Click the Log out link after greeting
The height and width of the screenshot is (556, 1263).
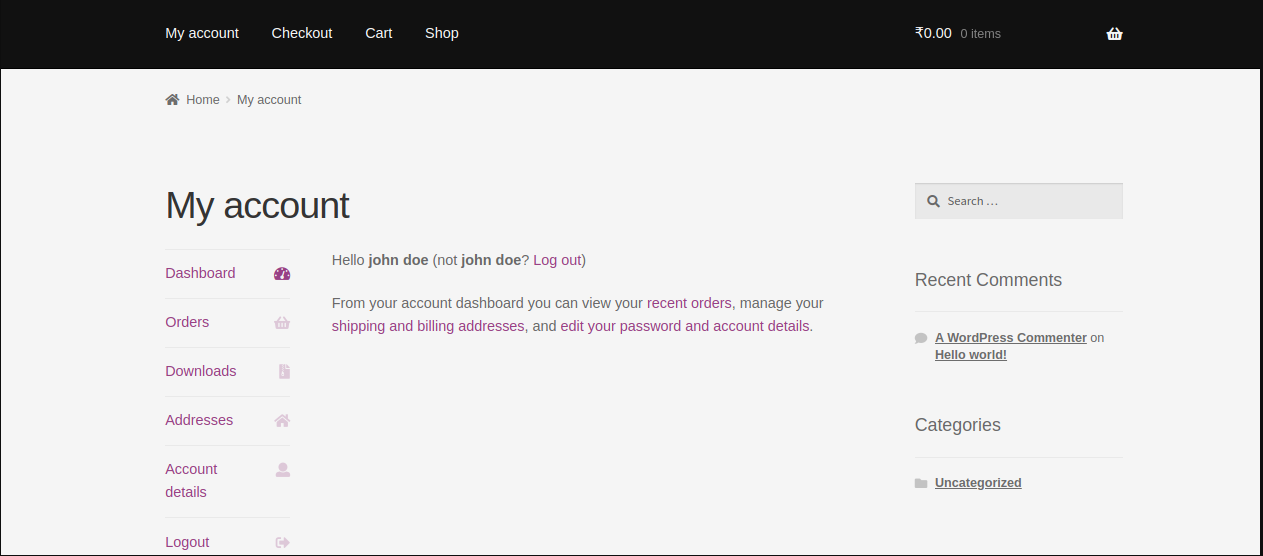pos(557,260)
